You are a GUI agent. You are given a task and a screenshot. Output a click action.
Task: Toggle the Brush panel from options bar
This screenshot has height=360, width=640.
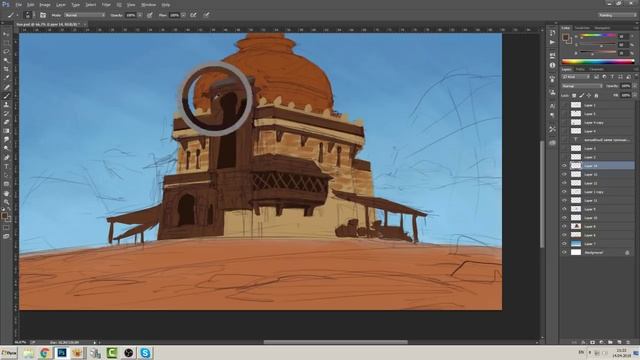(43, 15)
